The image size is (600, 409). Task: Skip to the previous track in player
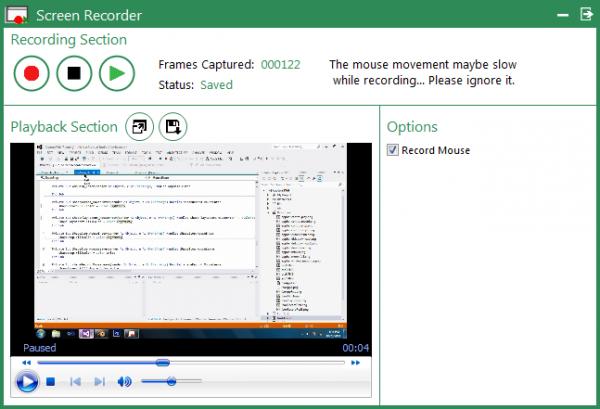pos(75,382)
